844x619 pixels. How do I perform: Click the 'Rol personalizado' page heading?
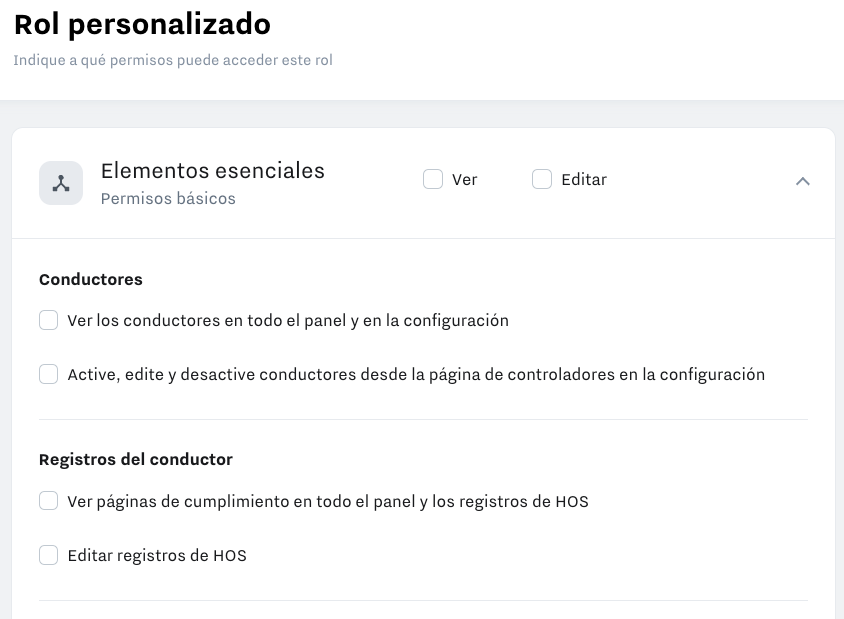point(142,23)
